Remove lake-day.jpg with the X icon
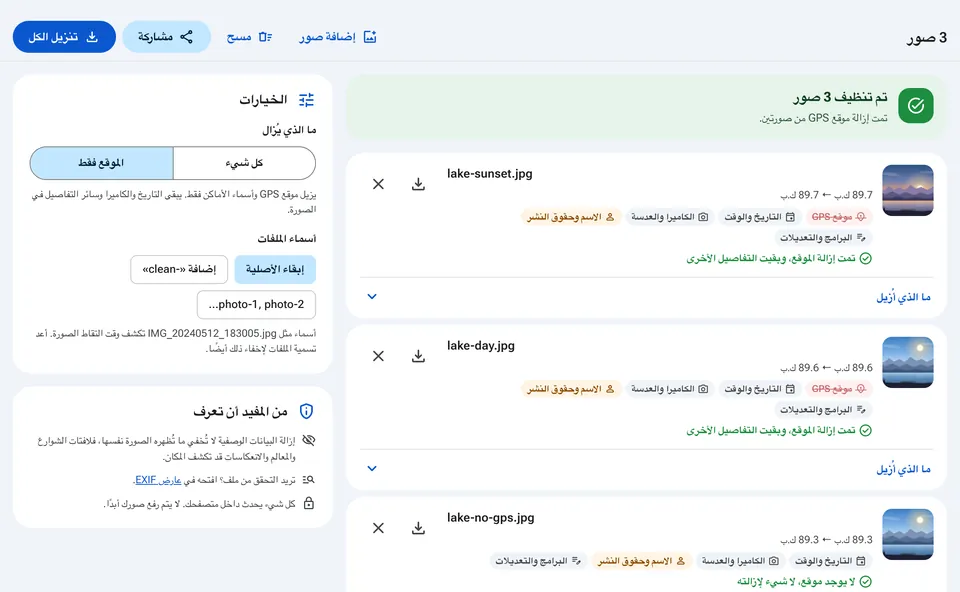This screenshot has width=960, height=592. tap(378, 356)
